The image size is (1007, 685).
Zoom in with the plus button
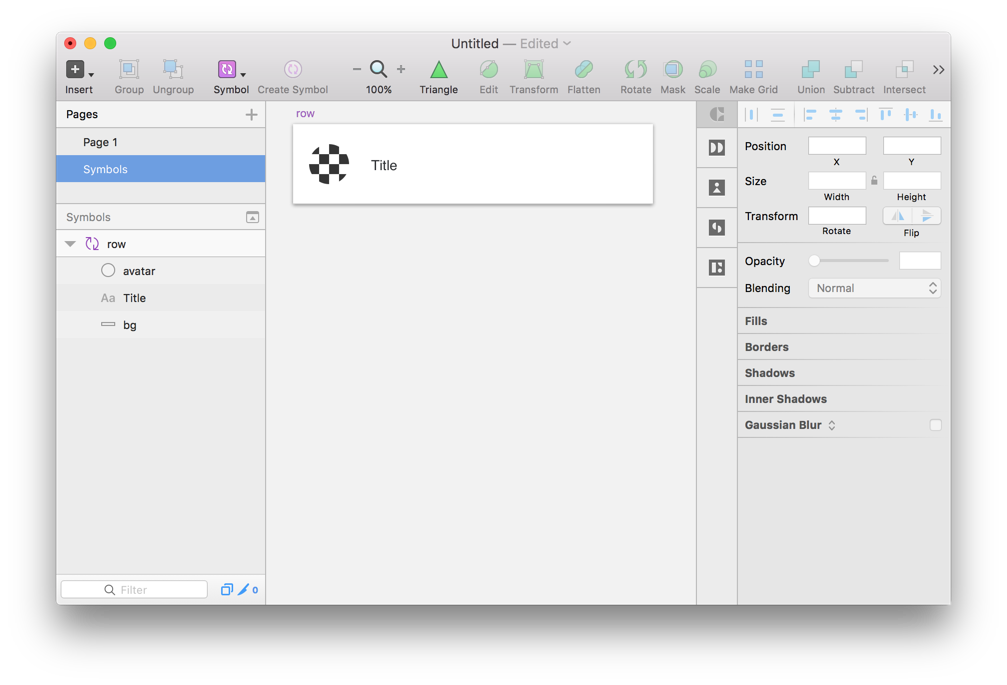tap(401, 69)
